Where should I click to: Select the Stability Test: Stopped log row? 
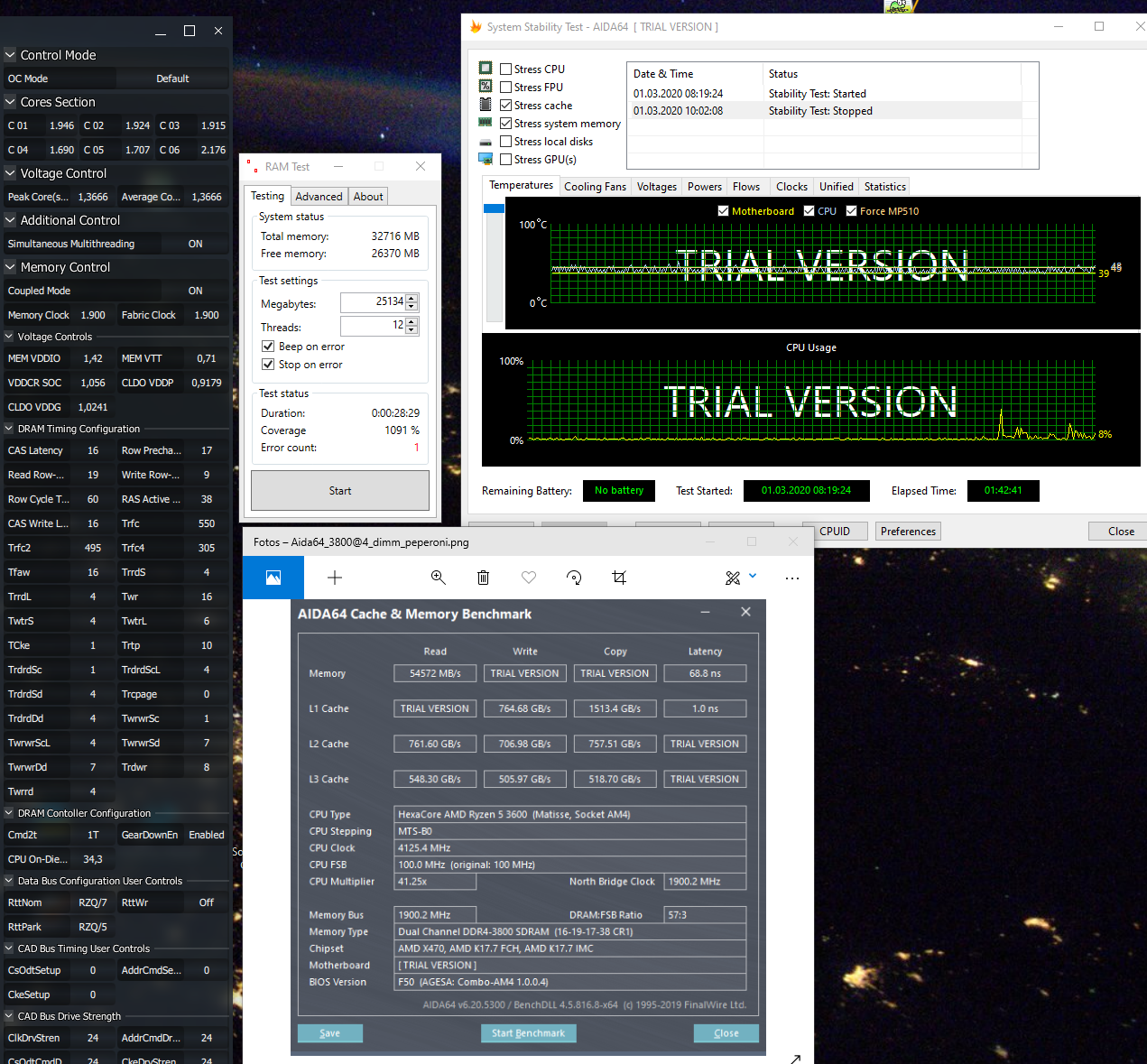click(826, 111)
